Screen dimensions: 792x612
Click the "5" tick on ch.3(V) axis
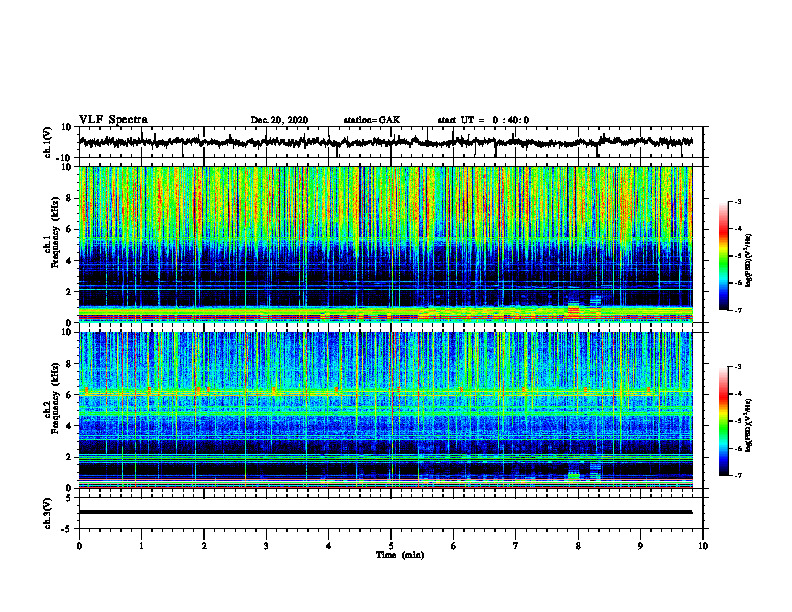[69, 497]
